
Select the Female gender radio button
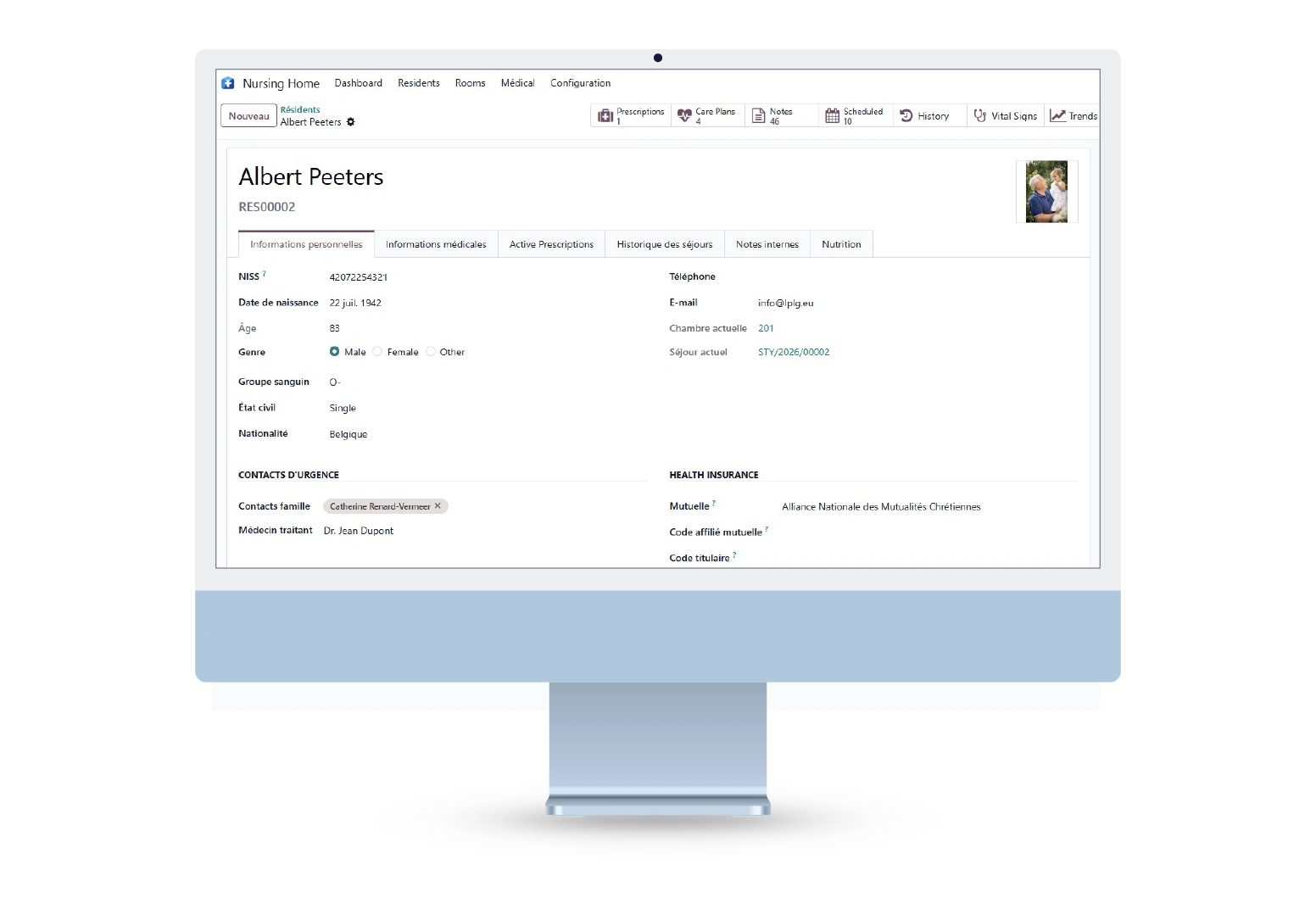tap(377, 352)
